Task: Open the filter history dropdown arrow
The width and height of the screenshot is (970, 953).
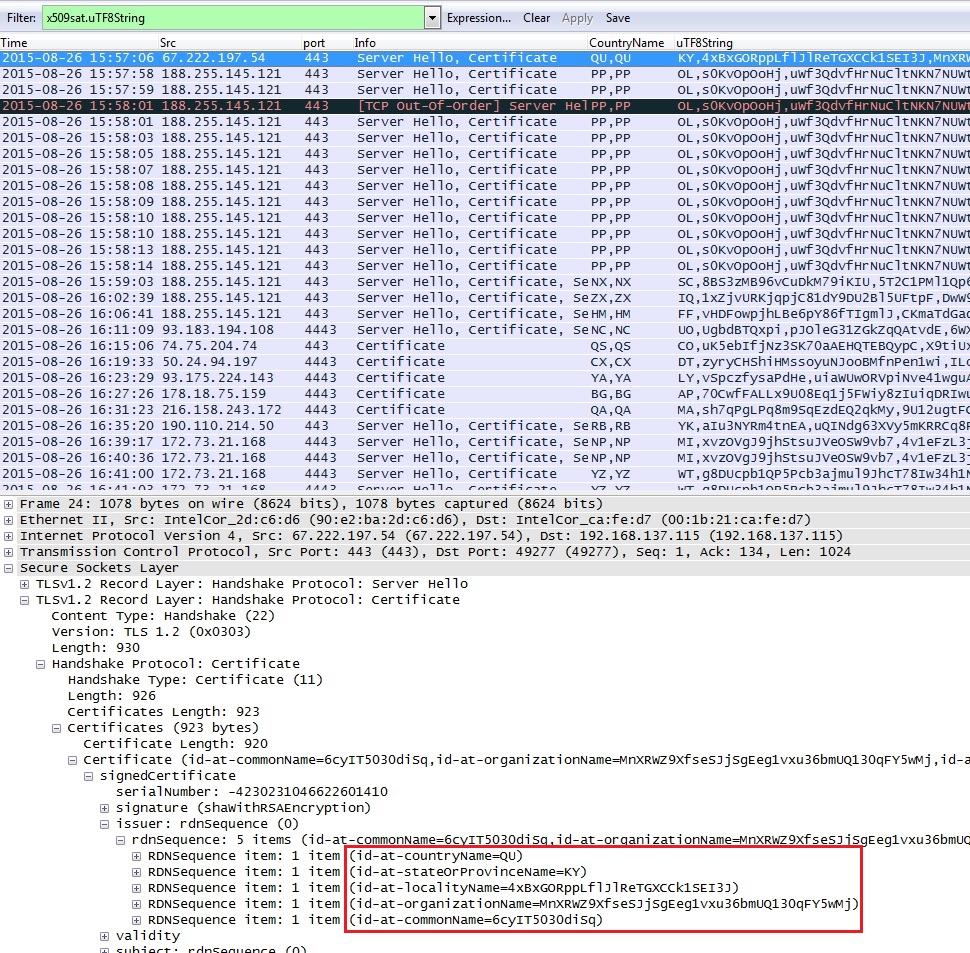Action: coord(432,18)
